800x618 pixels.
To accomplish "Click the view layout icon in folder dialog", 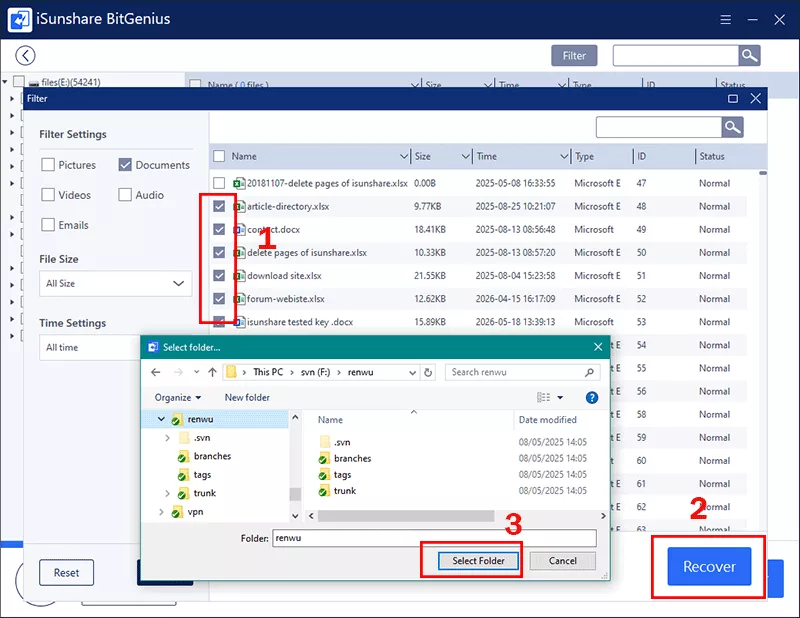I will [543, 397].
